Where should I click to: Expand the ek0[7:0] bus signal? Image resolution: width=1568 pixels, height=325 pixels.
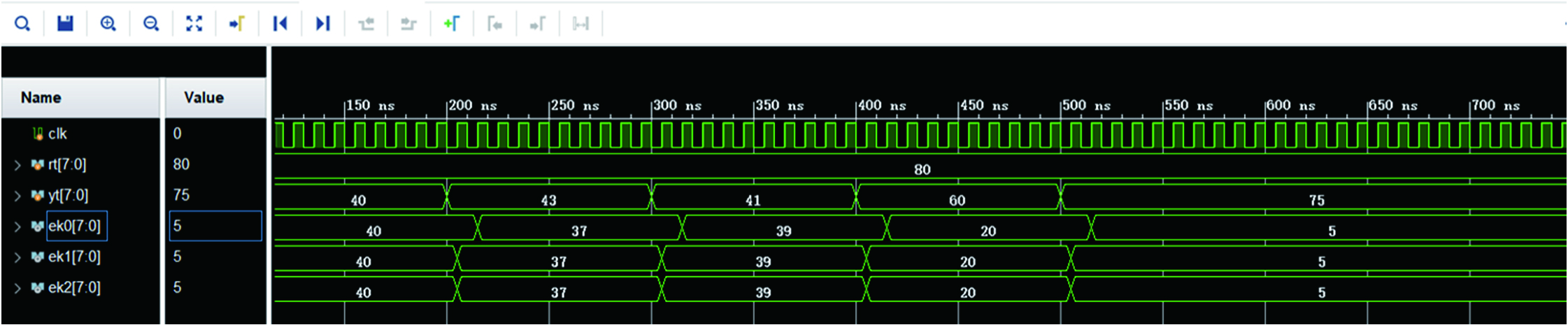[x=17, y=226]
